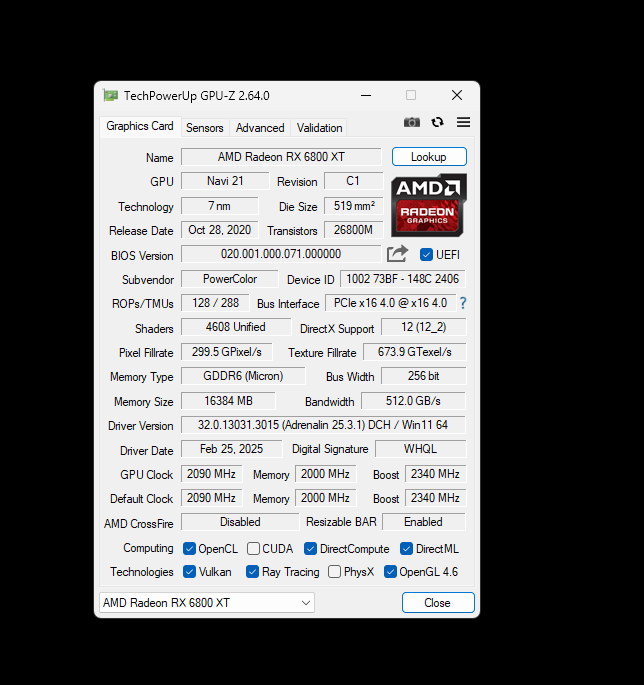This screenshot has width=644, height=685.
Task: Click the GPU value Navi 21
Action: (x=225, y=181)
